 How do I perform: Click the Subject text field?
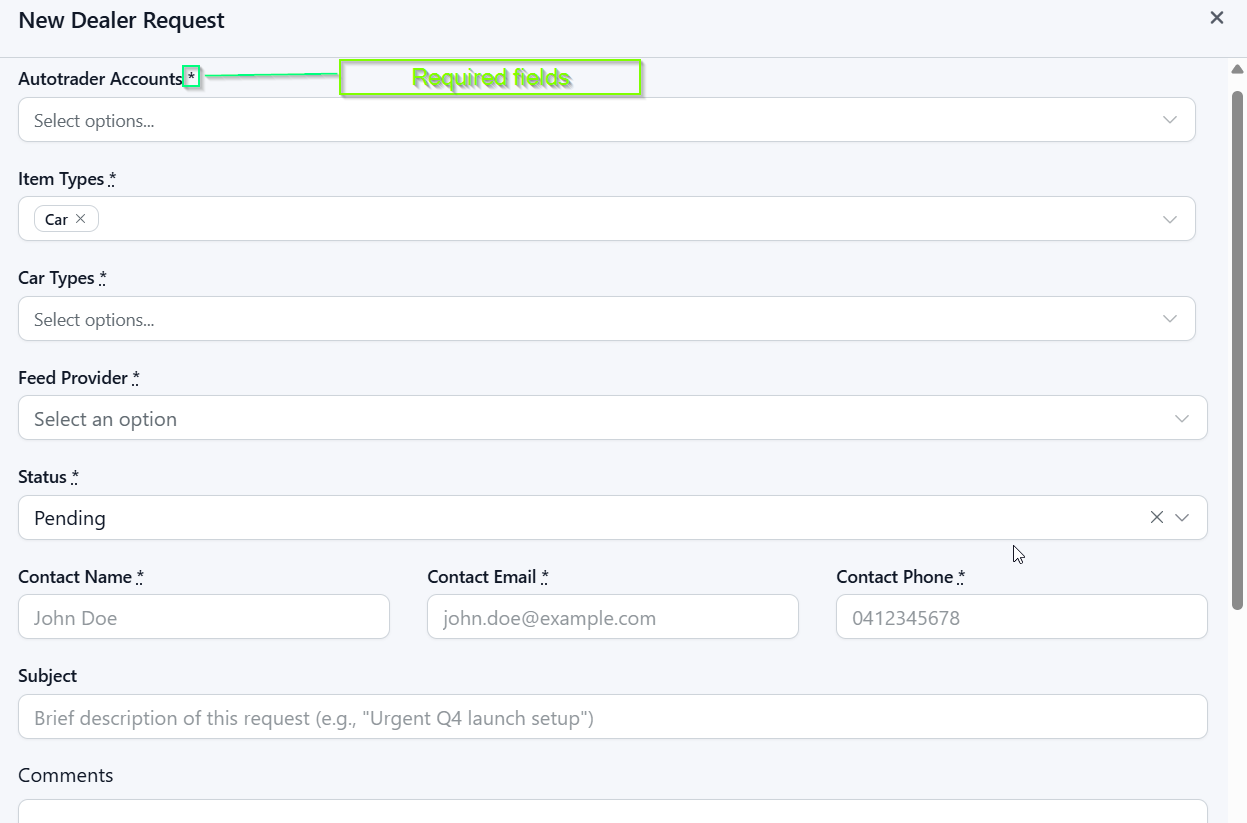click(613, 717)
